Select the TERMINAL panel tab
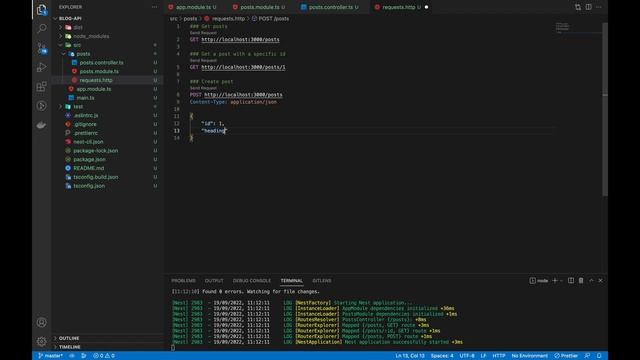The height and width of the screenshot is (360, 640). tap(291, 280)
